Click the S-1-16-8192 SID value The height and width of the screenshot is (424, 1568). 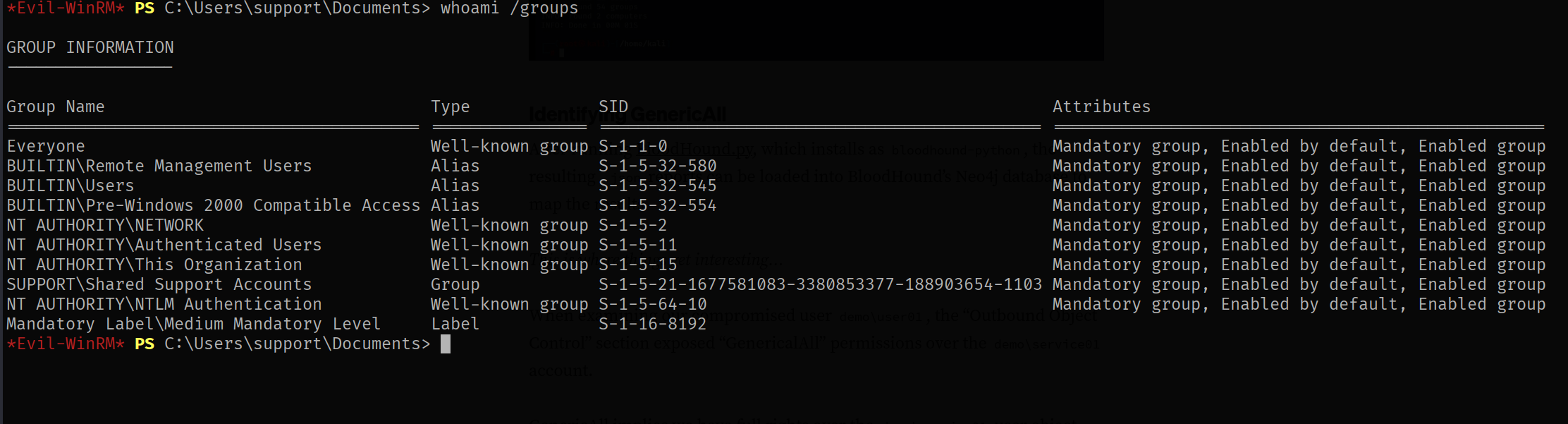tap(653, 324)
